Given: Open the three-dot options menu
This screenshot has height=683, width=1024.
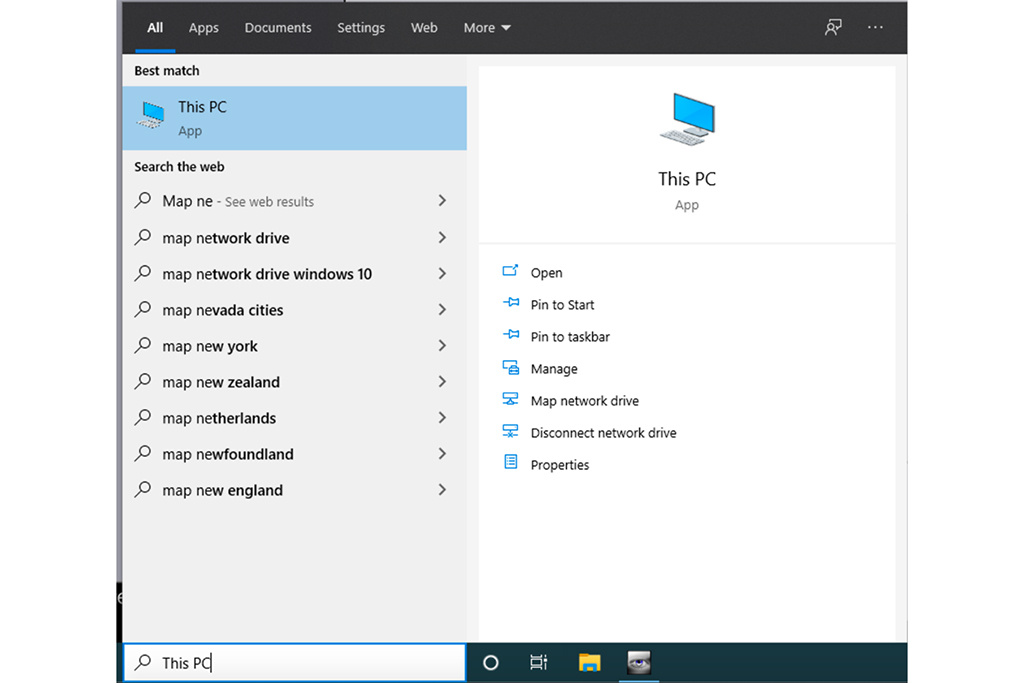Looking at the screenshot, I should pyautogui.click(x=875, y=28).
